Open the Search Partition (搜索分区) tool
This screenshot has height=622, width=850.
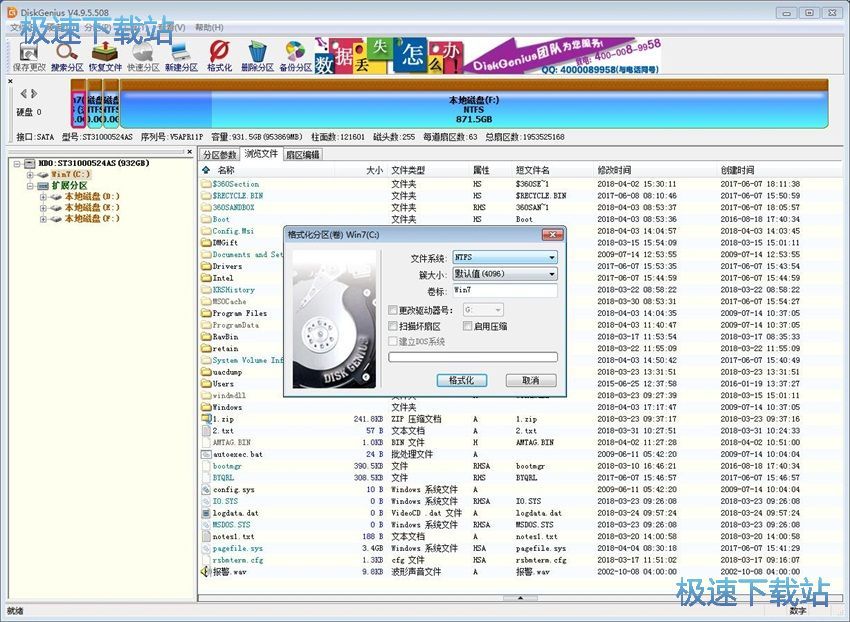[67, 57]
